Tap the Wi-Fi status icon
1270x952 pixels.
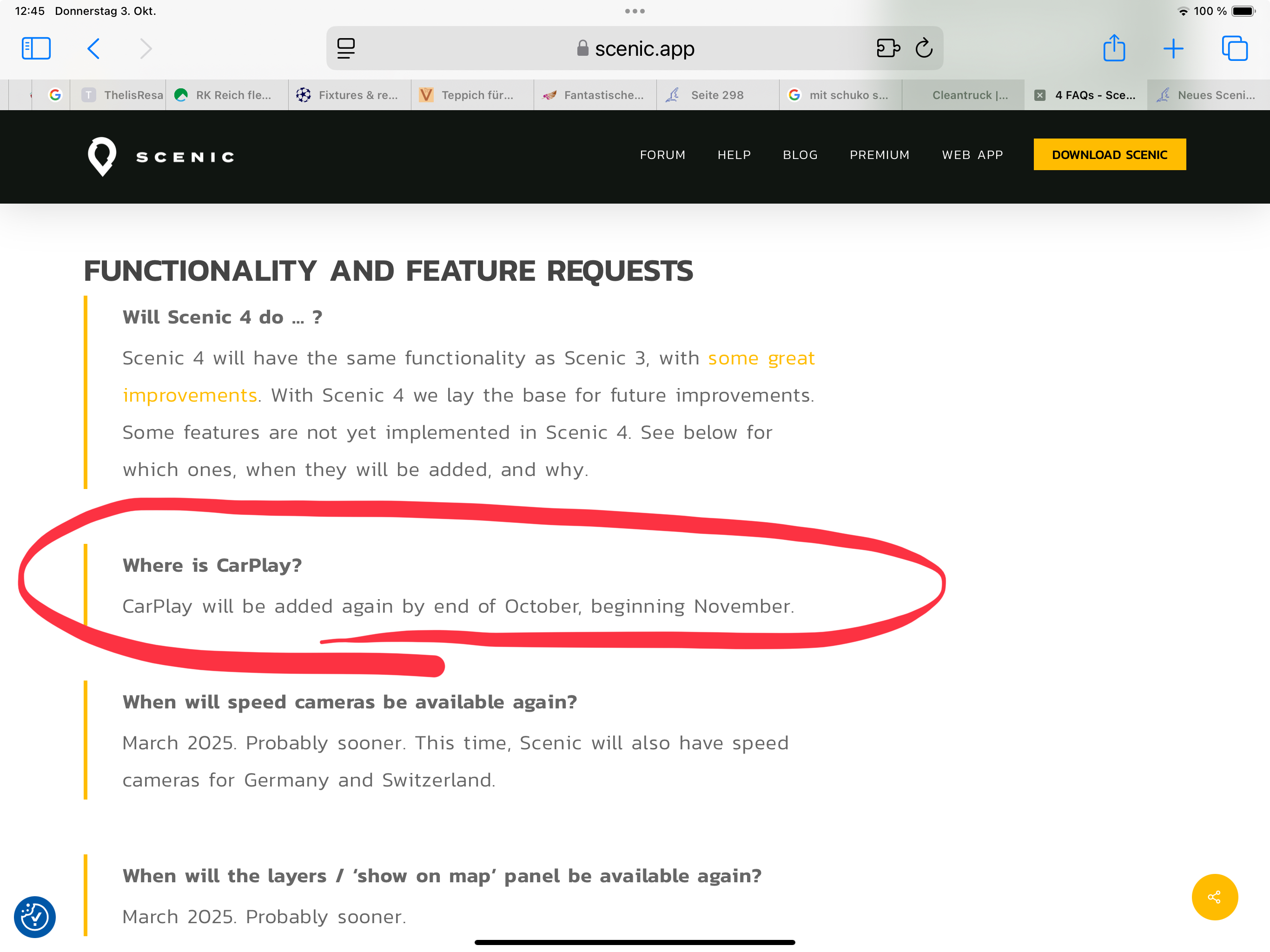point(1184,11)
